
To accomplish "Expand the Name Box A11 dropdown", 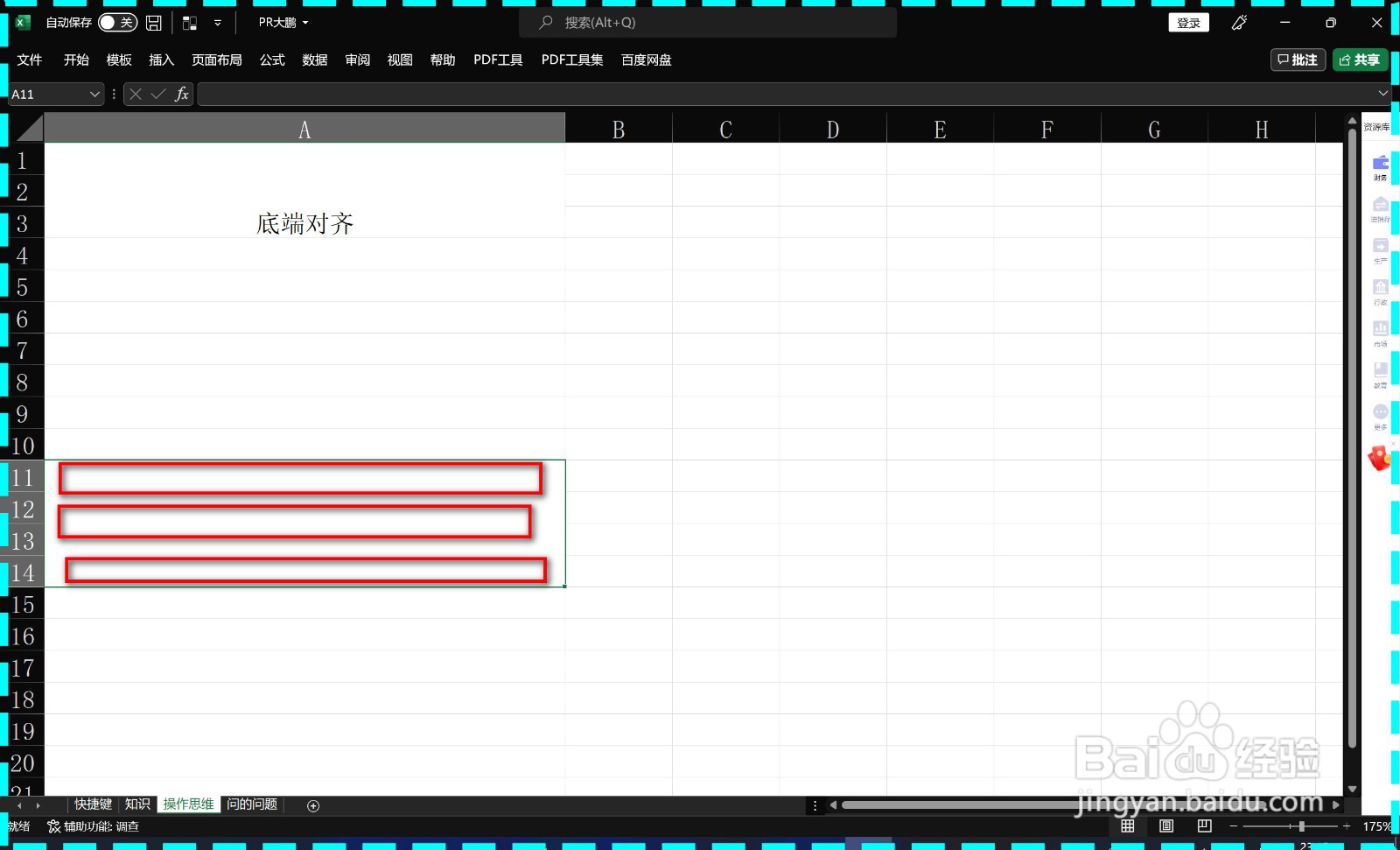I will [94, 95].
